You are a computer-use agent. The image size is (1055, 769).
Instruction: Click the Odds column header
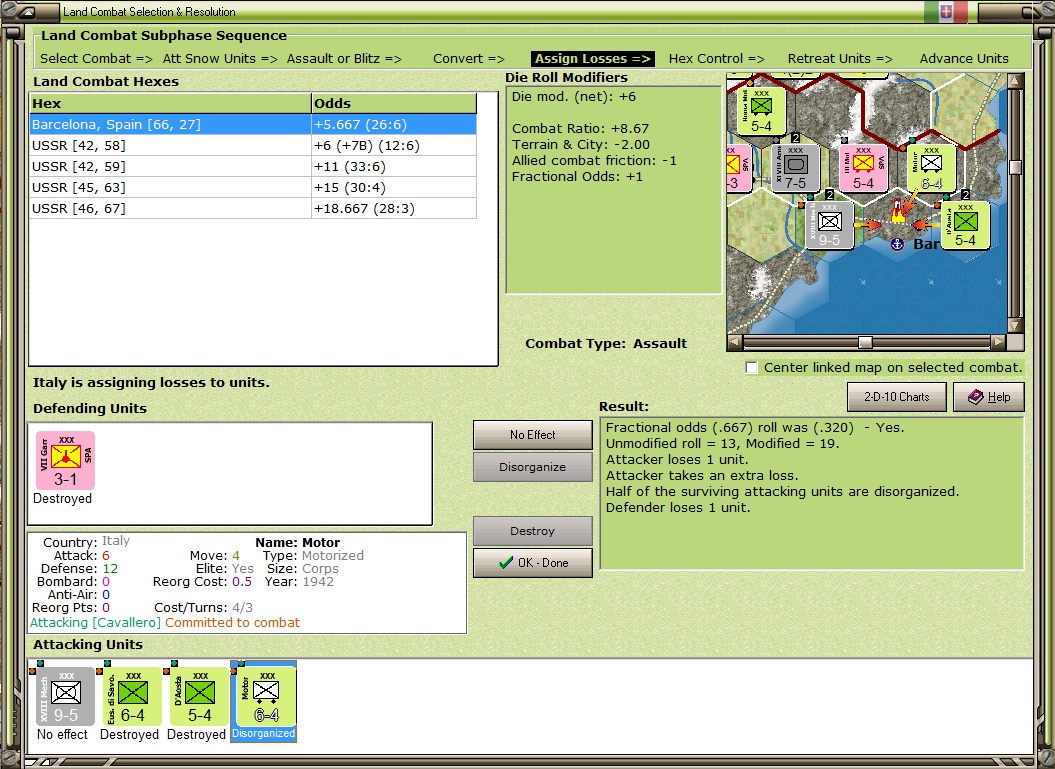pos(394,104)
